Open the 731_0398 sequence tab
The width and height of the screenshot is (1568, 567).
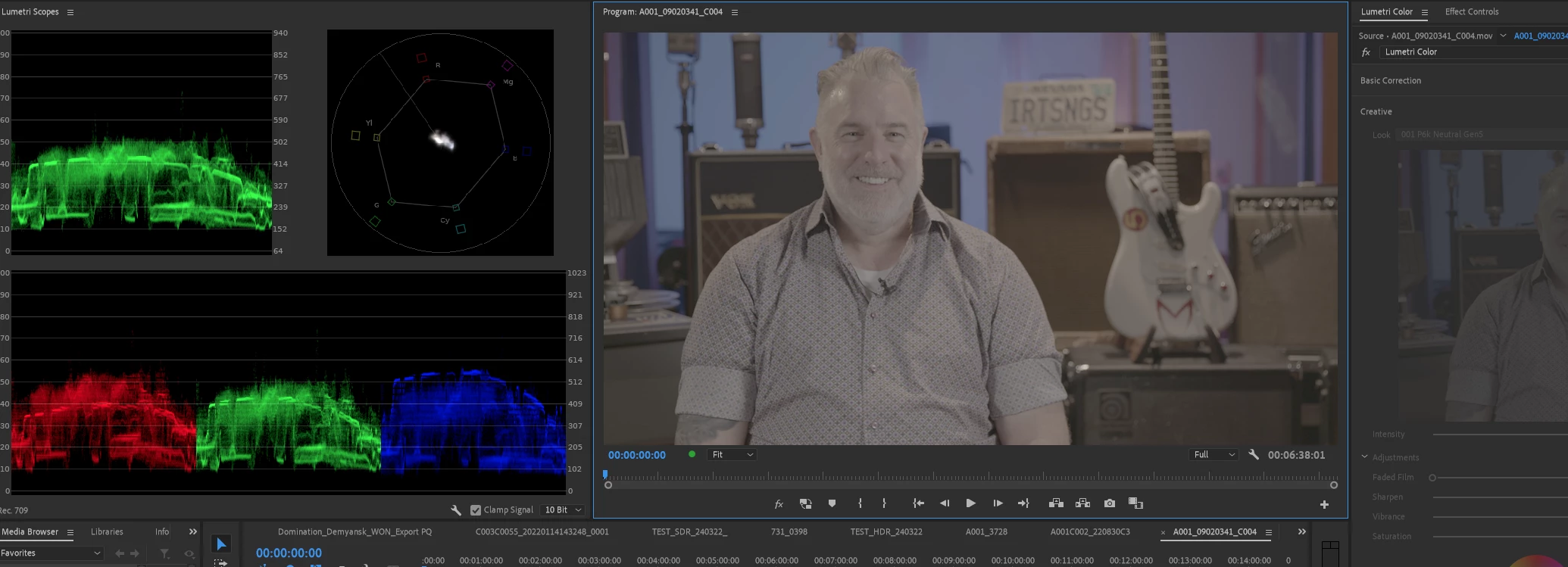(789, 532)
